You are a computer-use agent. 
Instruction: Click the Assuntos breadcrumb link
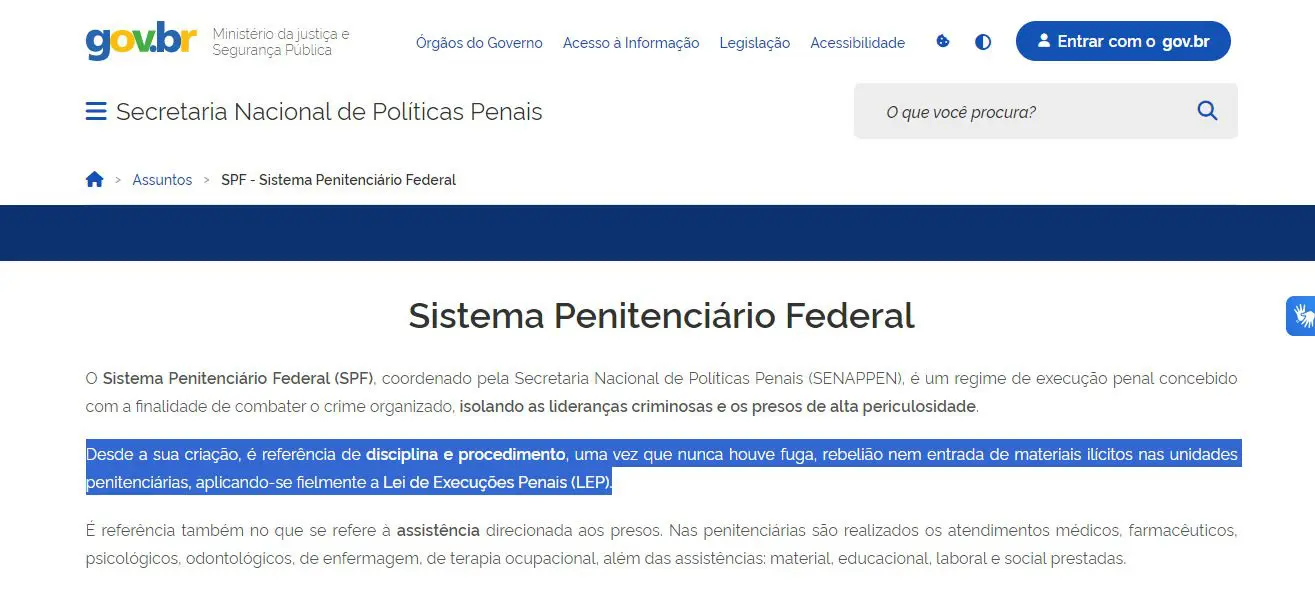click(x=162, y=180)
